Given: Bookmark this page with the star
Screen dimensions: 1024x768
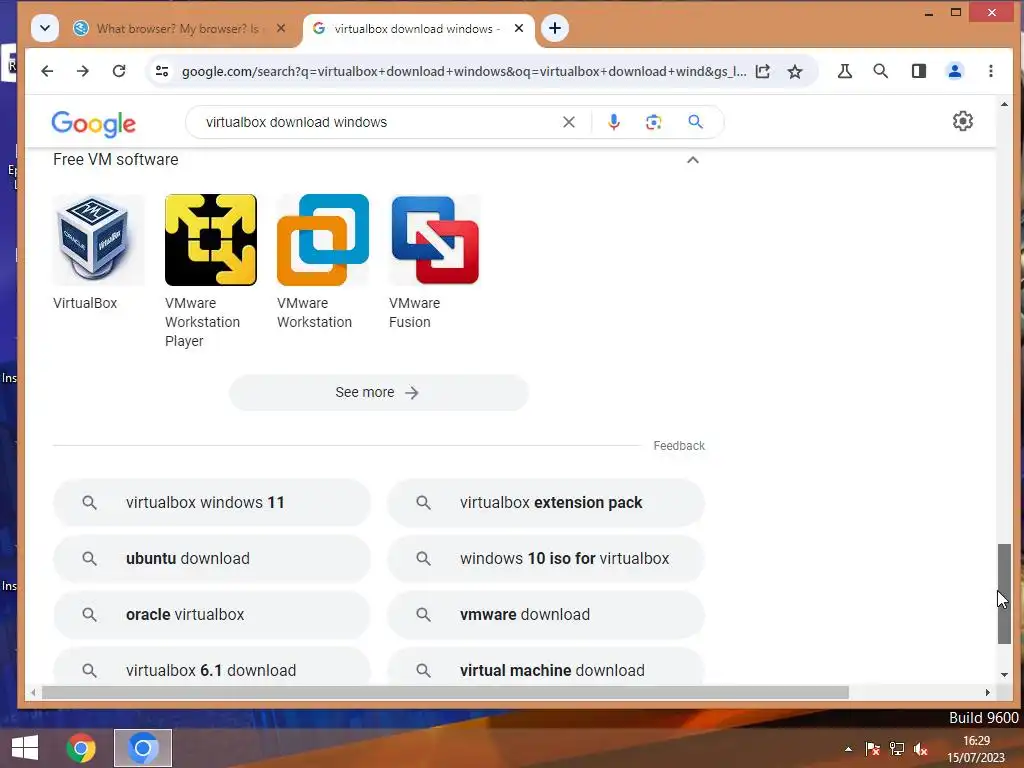Looking at the screenshot, I should click(x=795, y=71).
